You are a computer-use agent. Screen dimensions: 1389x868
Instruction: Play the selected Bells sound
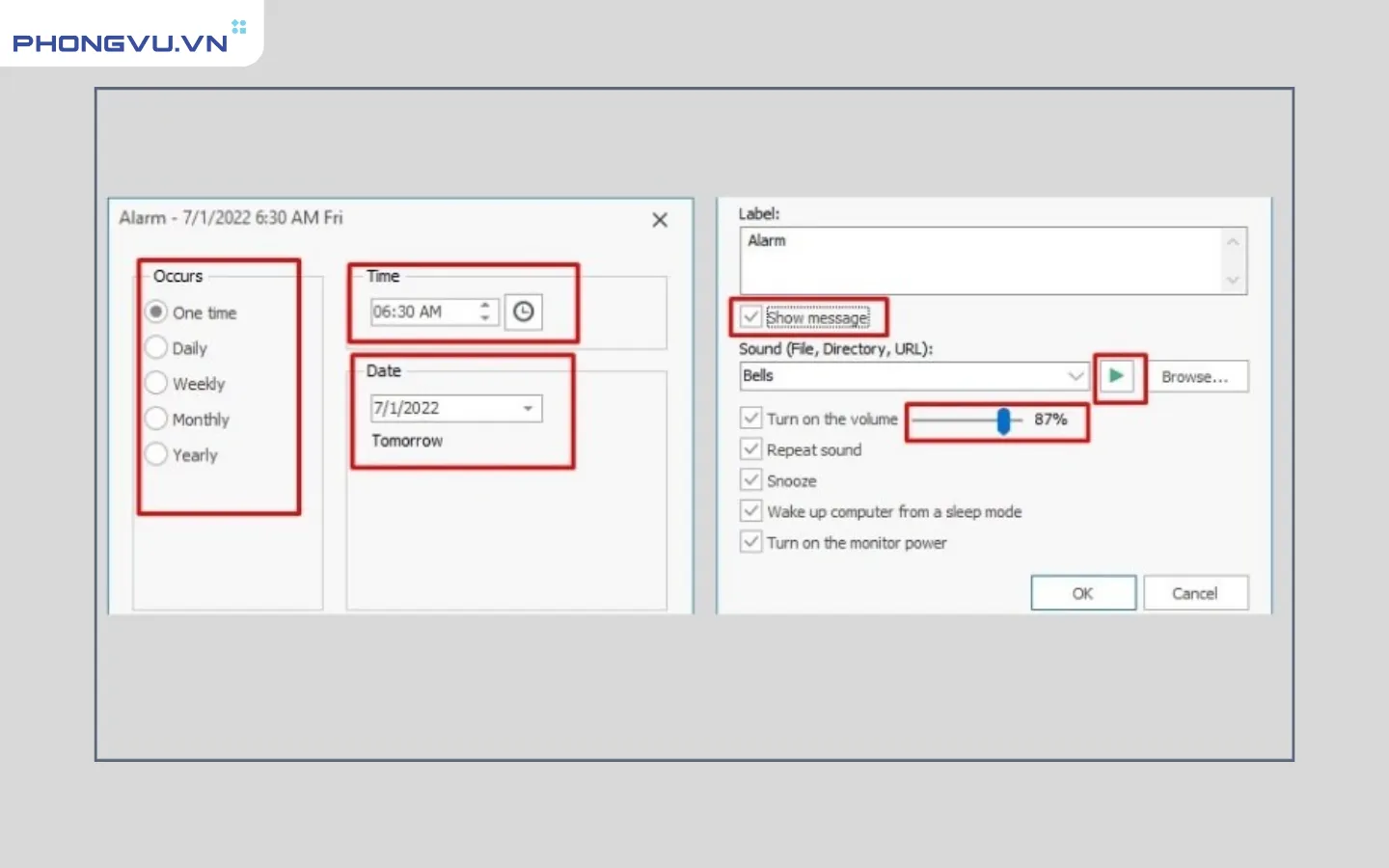(x=1116, y=376)
